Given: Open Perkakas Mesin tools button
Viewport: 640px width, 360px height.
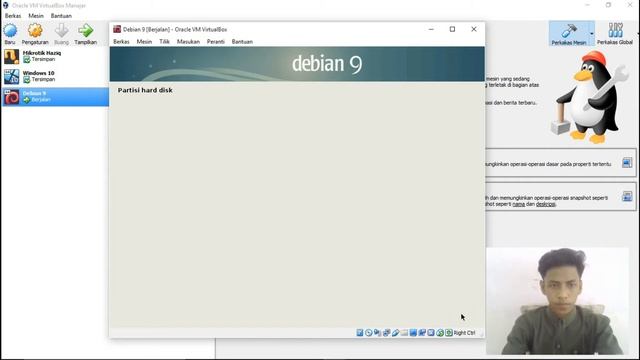Looking at the screenshot, I should [x=569, y=33].
